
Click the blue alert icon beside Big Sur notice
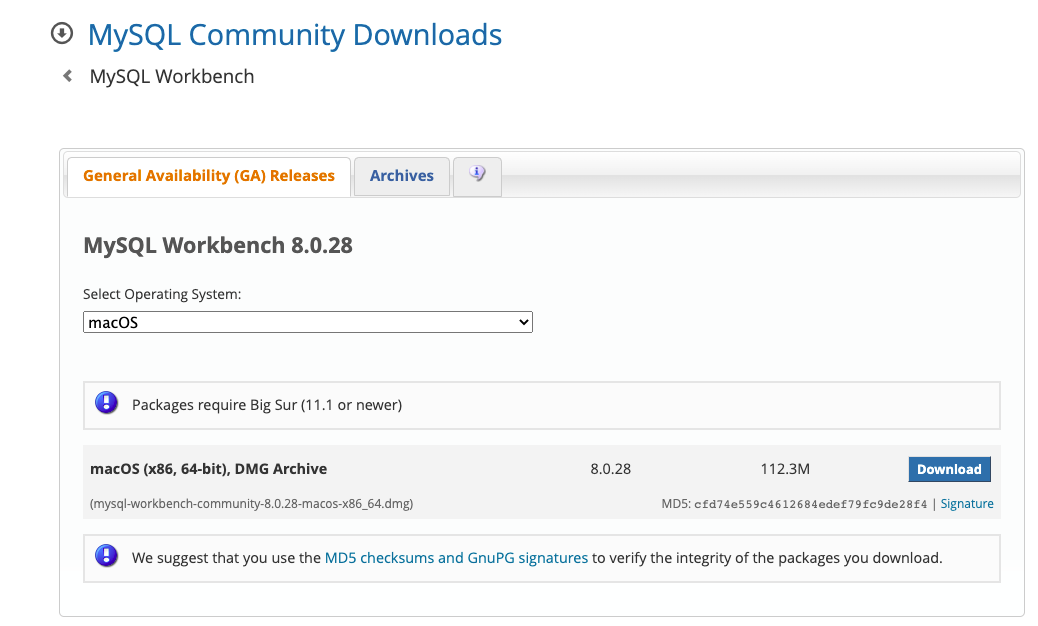tap(107, 403)
